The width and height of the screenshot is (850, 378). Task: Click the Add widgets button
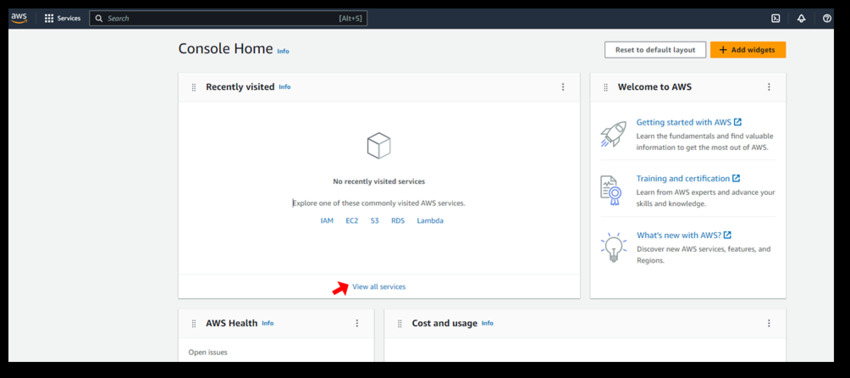[x=748, y=50]
